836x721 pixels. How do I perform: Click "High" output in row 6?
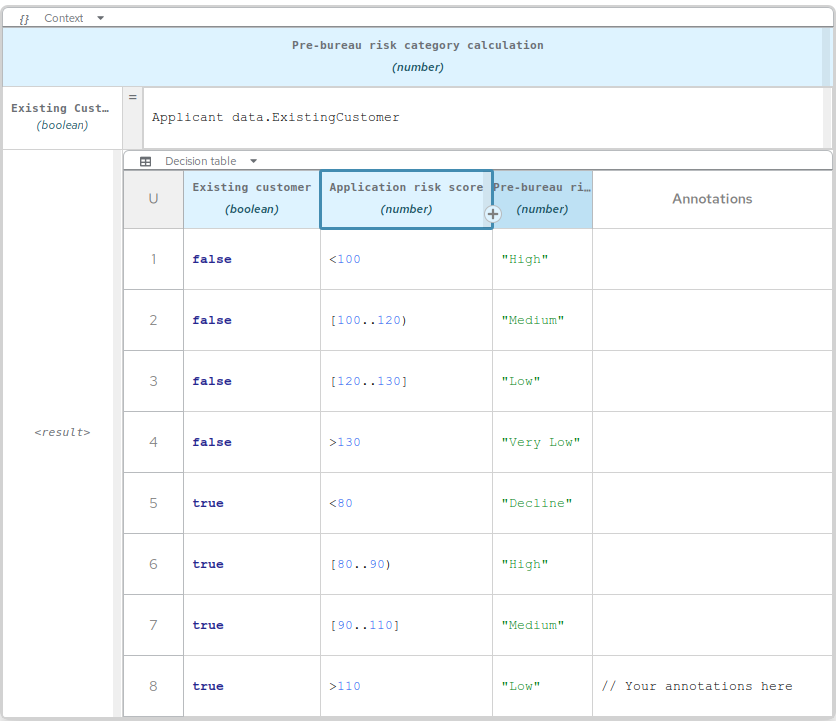[x=542, y=564]
